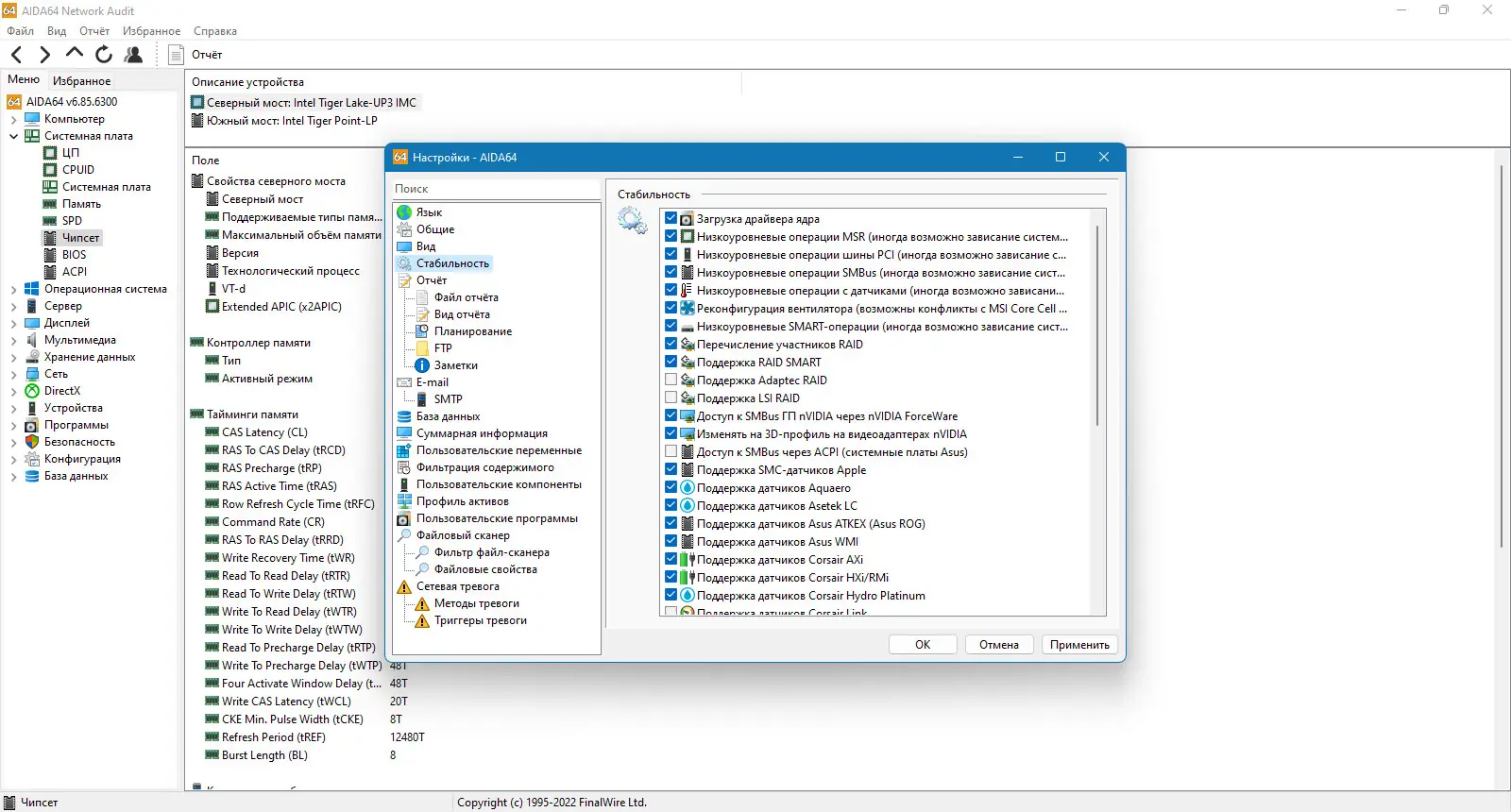Toggle the Загрузка драйвера ядра checkbox
1511x812 pixels.
(x=671, y=218)
